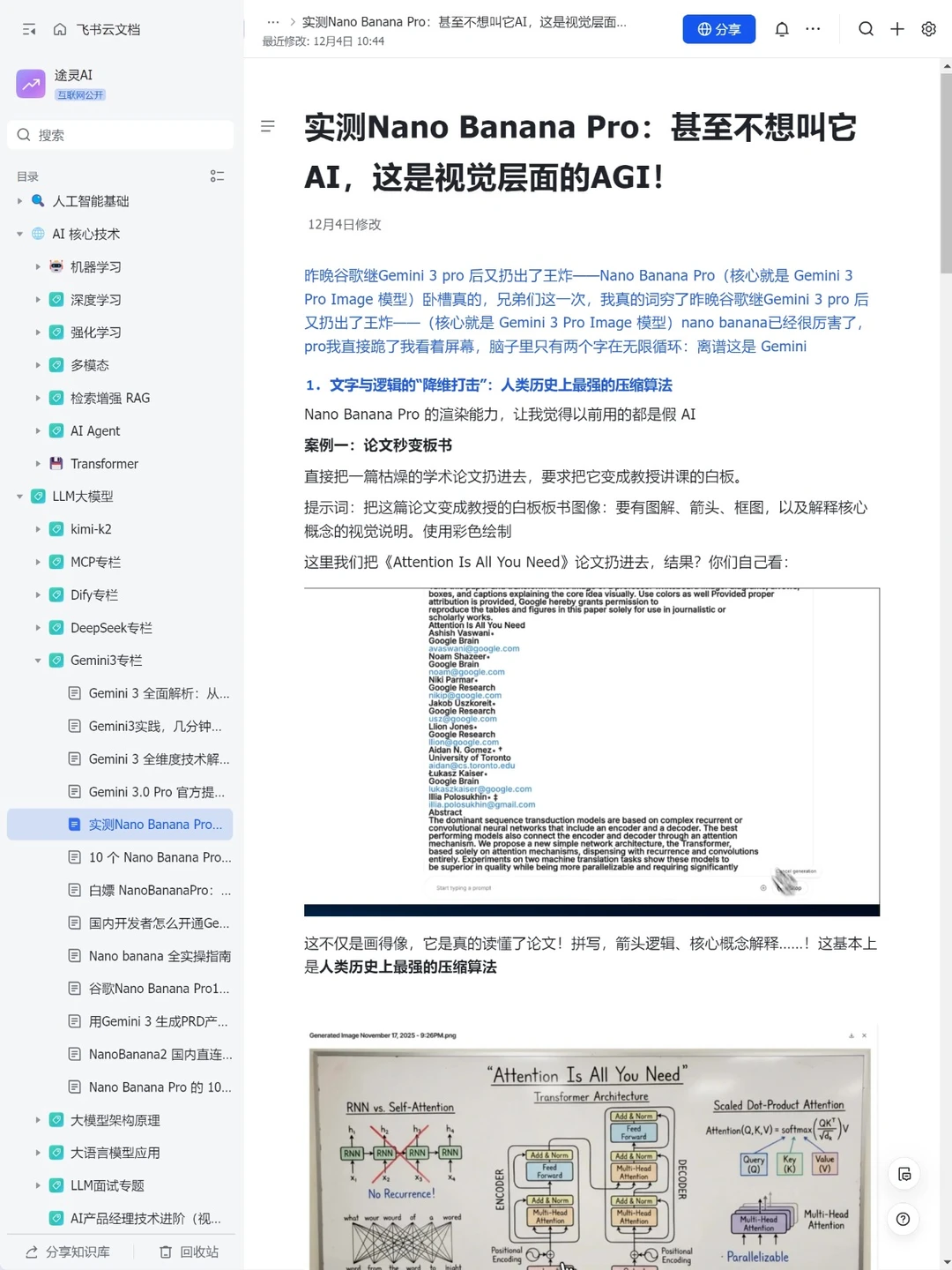Expand the 机器学习 node arrow
Image resolution: width=952 pixels, height=1270 pixels.
pyautogui.click(x=38, y=266)
